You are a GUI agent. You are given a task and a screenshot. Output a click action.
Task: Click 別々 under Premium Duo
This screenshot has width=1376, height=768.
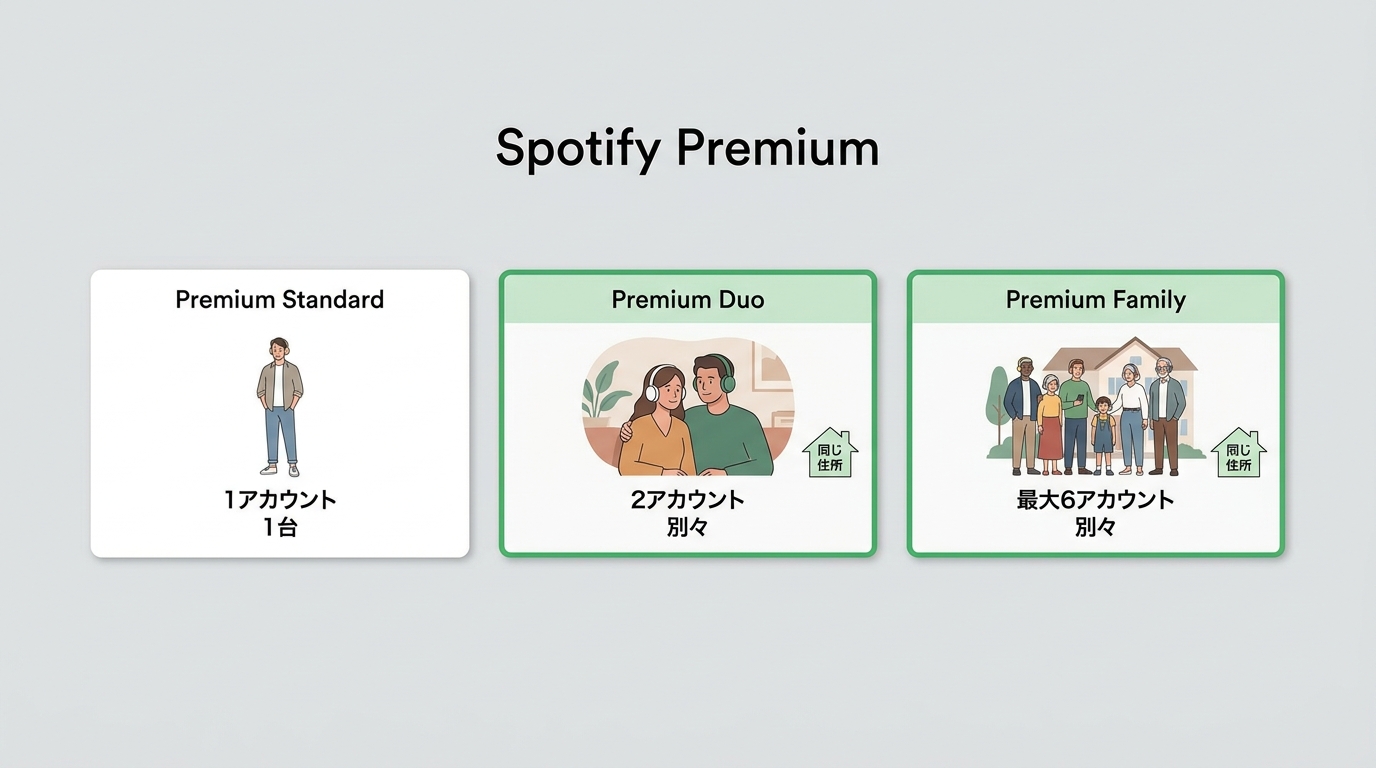click(688, 527)
